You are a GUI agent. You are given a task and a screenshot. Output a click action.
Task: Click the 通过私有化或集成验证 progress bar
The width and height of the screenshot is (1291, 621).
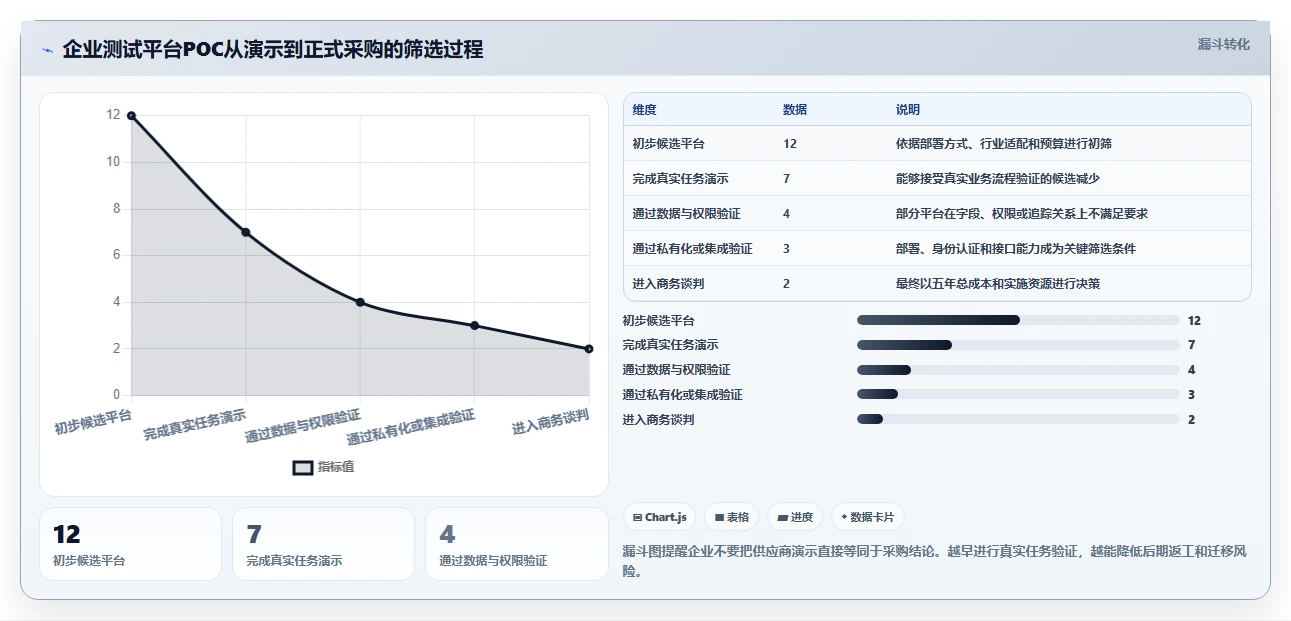(x=1018, y=395)
